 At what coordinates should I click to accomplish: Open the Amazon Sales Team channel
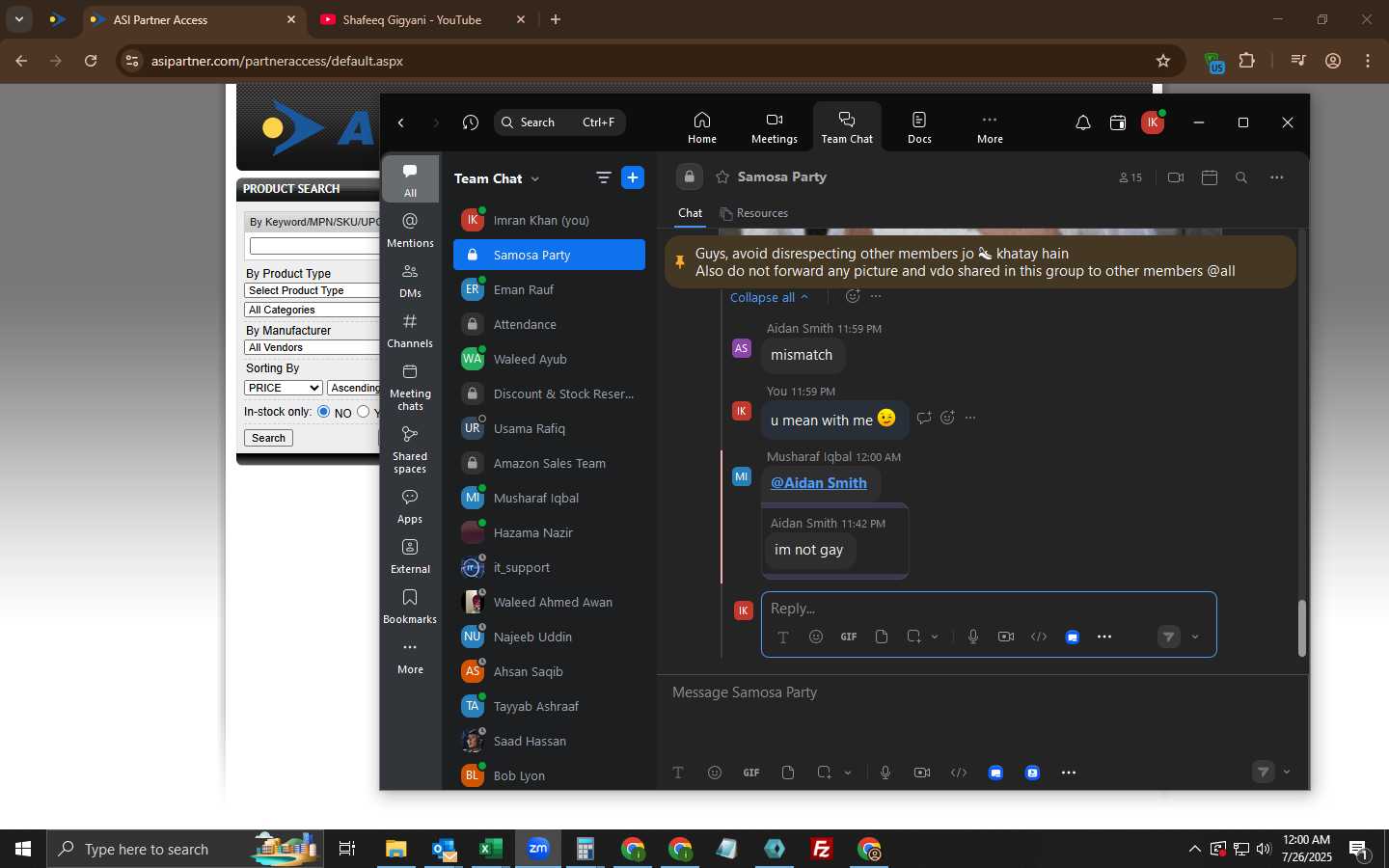[x=549, y=463]
